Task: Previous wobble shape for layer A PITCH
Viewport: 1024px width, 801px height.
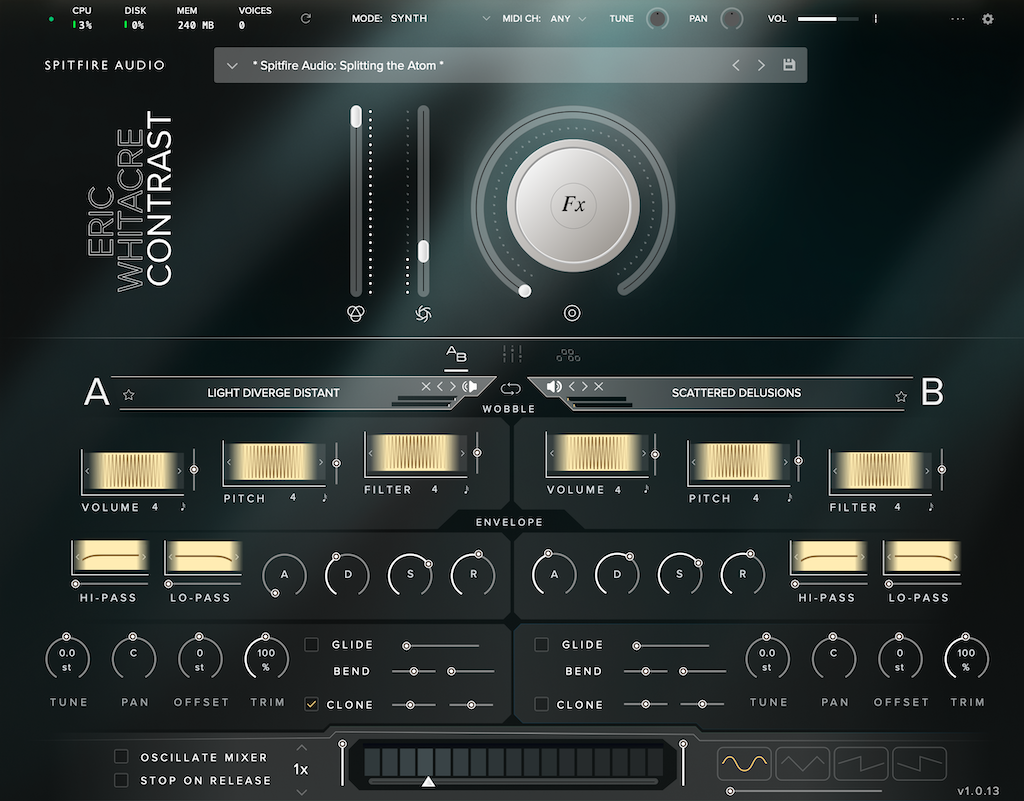Action: (229, 462)
